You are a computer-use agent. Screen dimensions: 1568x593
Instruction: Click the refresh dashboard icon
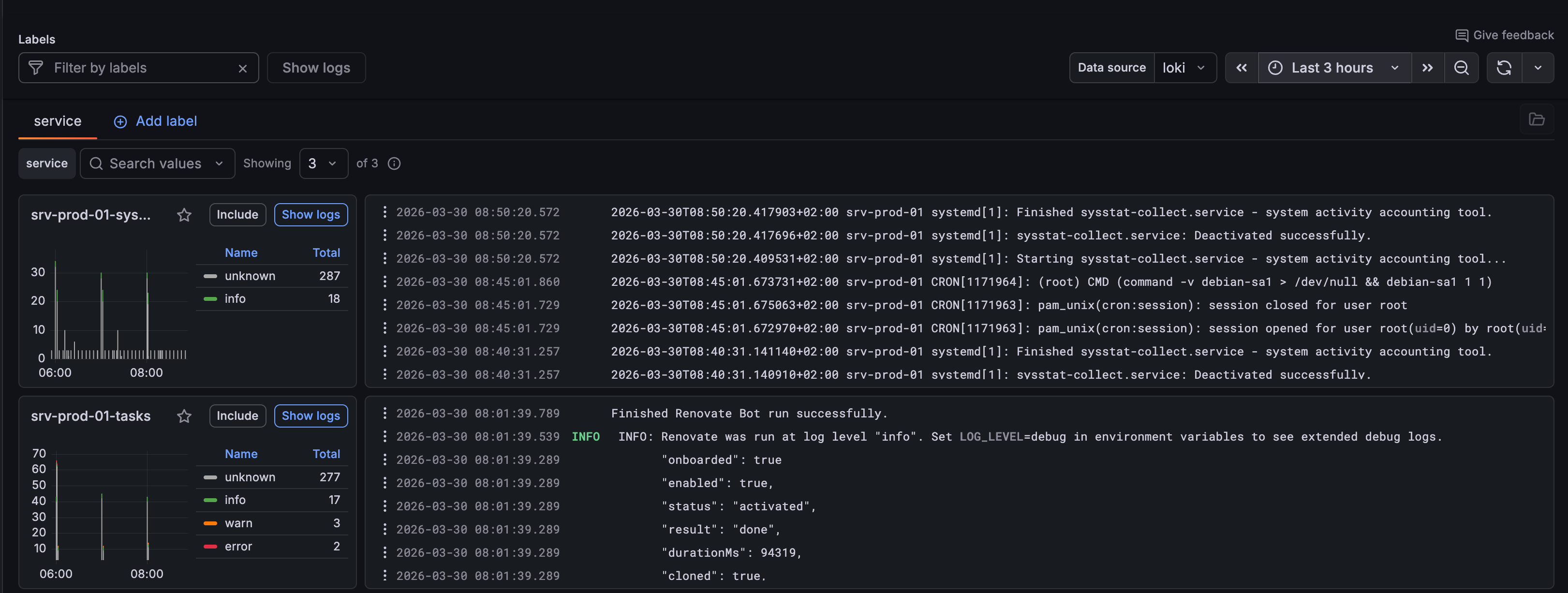click(x=1504, y=68)
